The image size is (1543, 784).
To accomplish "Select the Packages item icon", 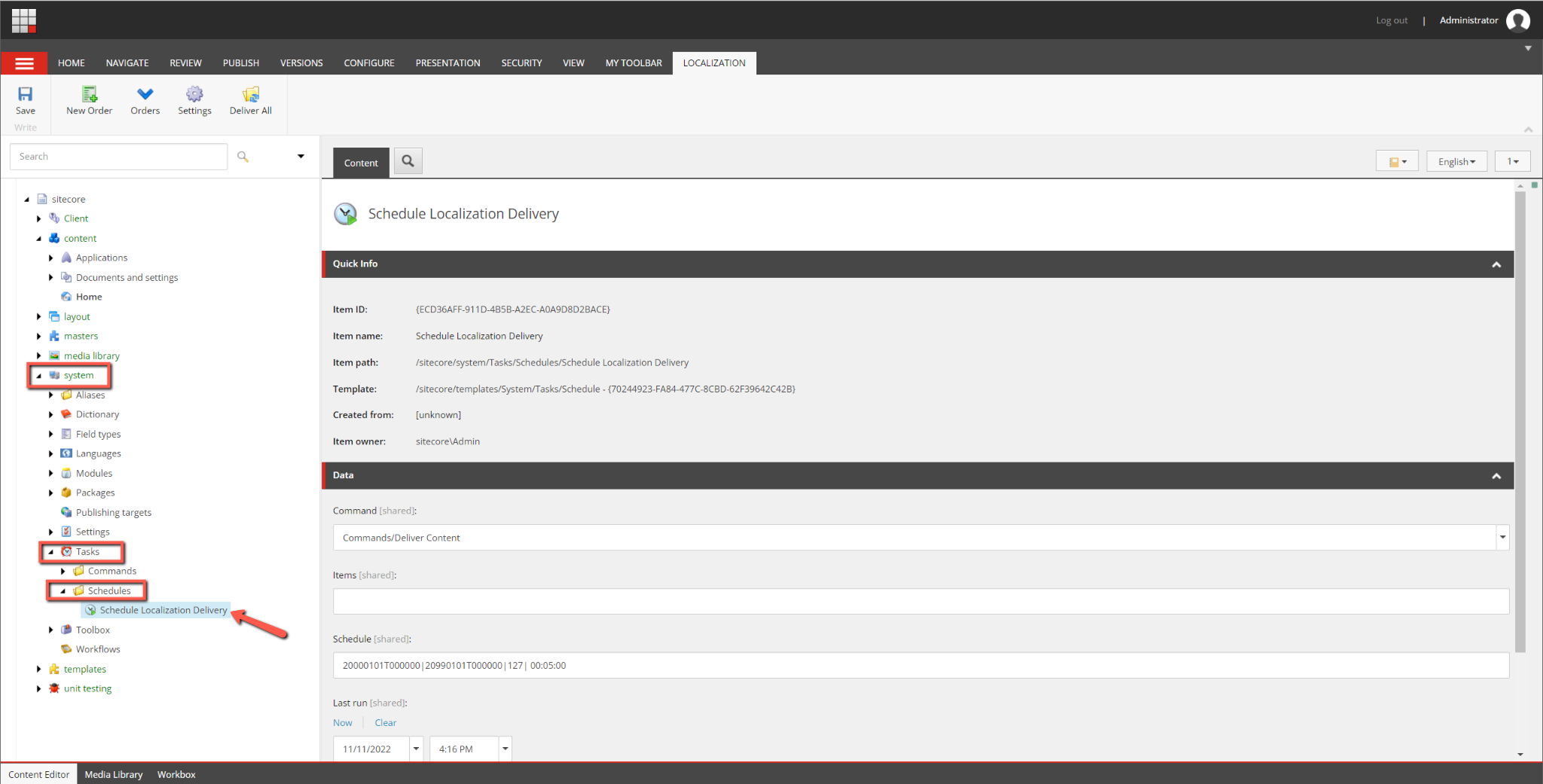I will pos(66,493).
